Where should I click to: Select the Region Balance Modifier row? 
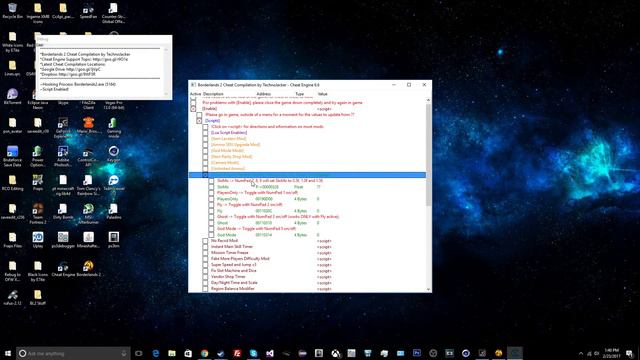click(307, 289)
